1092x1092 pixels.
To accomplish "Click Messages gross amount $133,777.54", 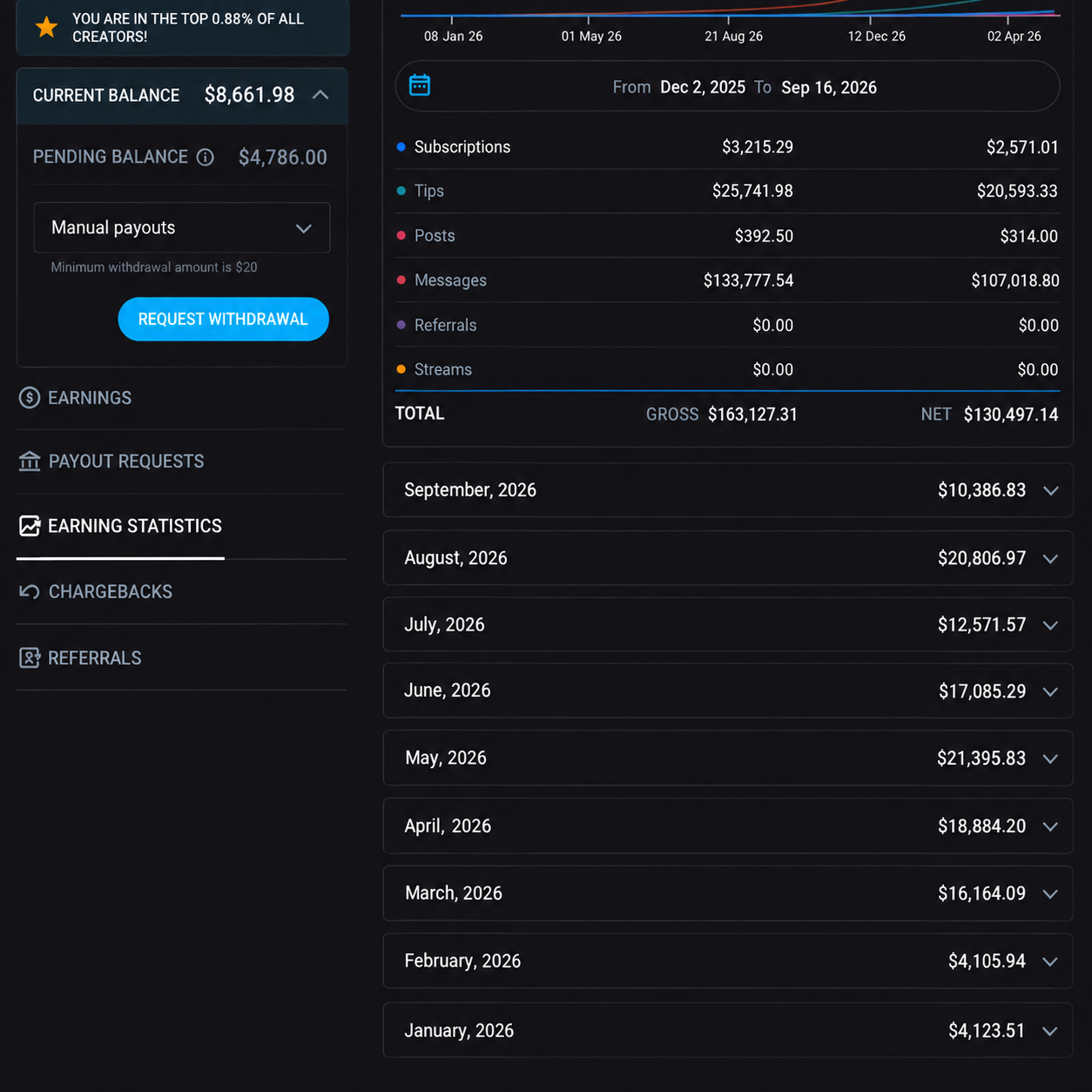I will click(x=748, y=280).
